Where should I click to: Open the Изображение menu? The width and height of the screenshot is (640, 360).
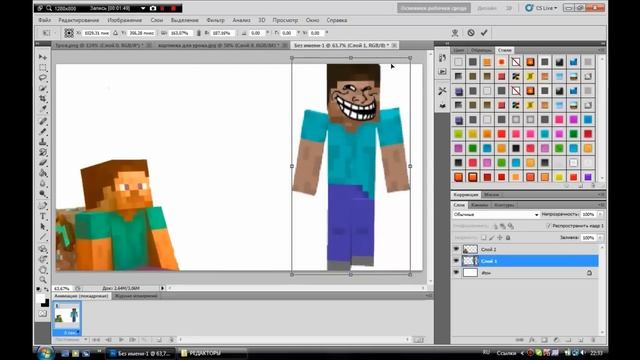pos(124,20)
